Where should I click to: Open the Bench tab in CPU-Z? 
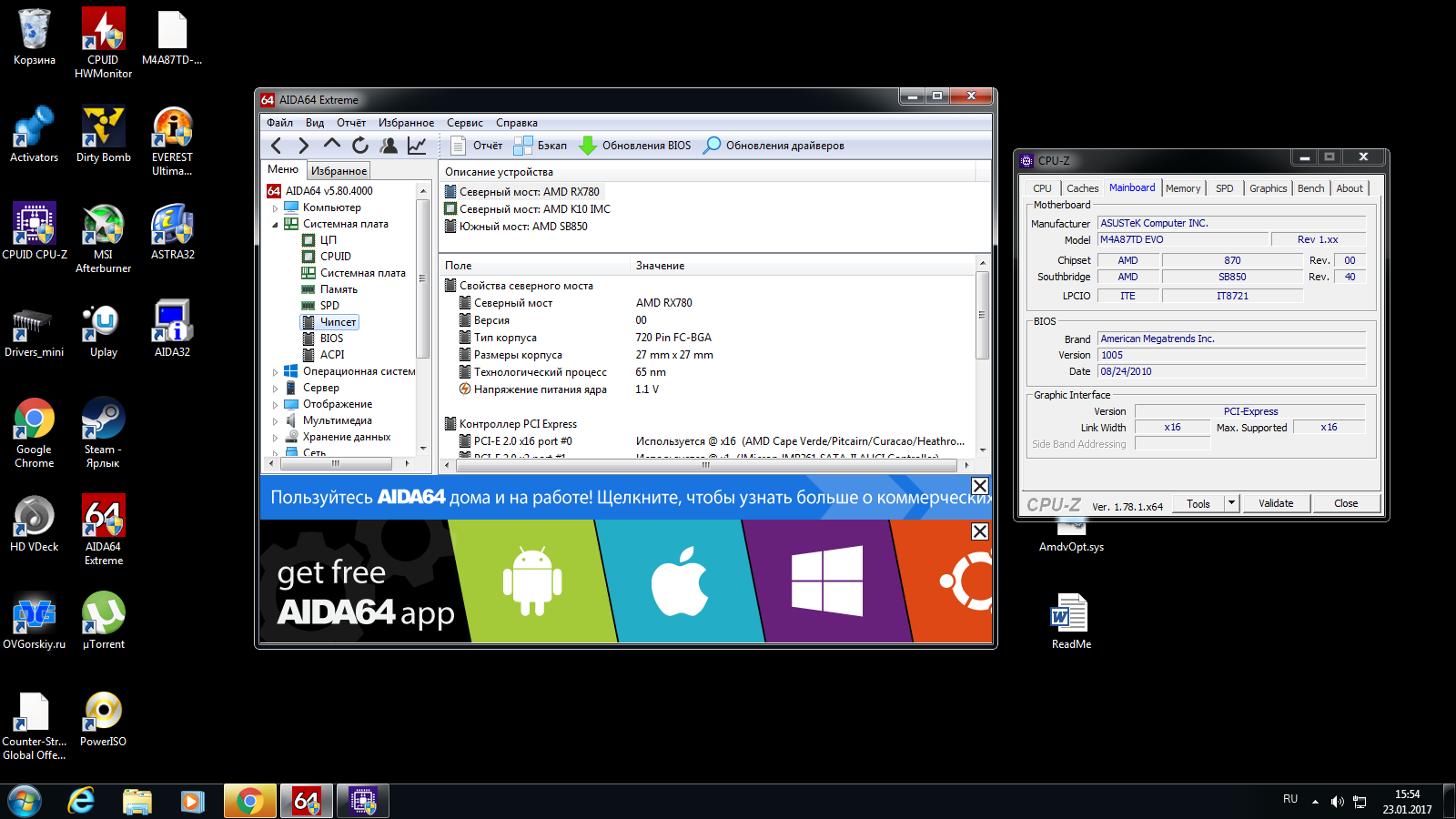(x=1311, y=188)
